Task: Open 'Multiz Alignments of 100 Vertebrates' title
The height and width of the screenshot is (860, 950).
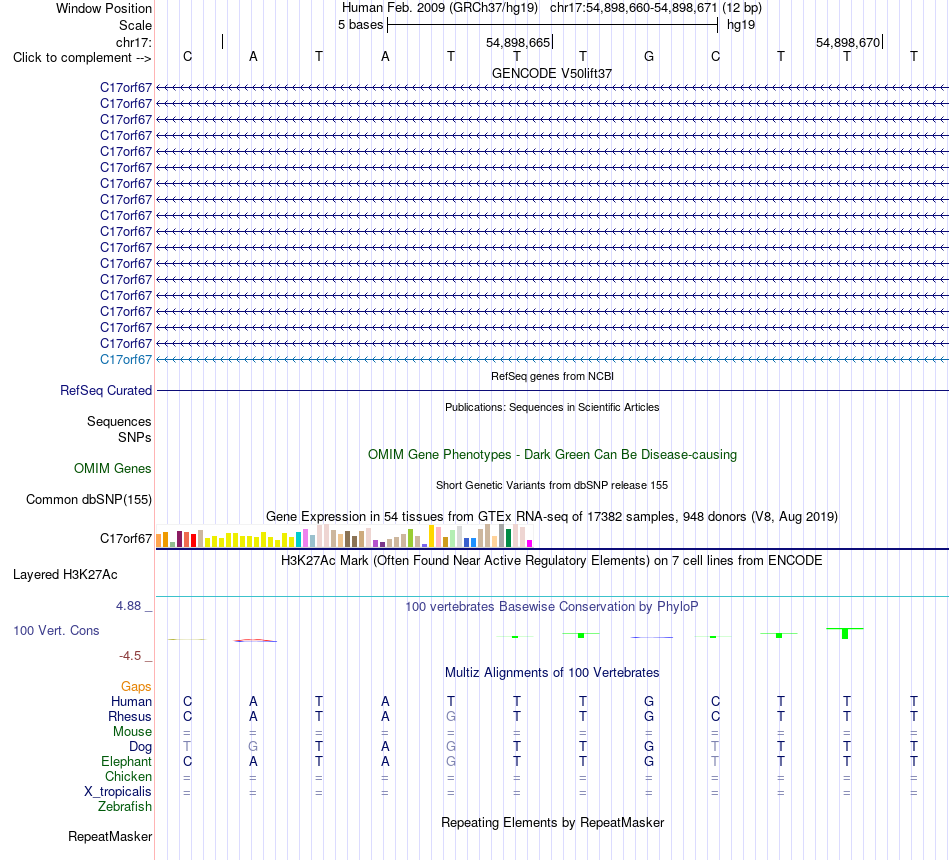Action: [x=552, y=673]
